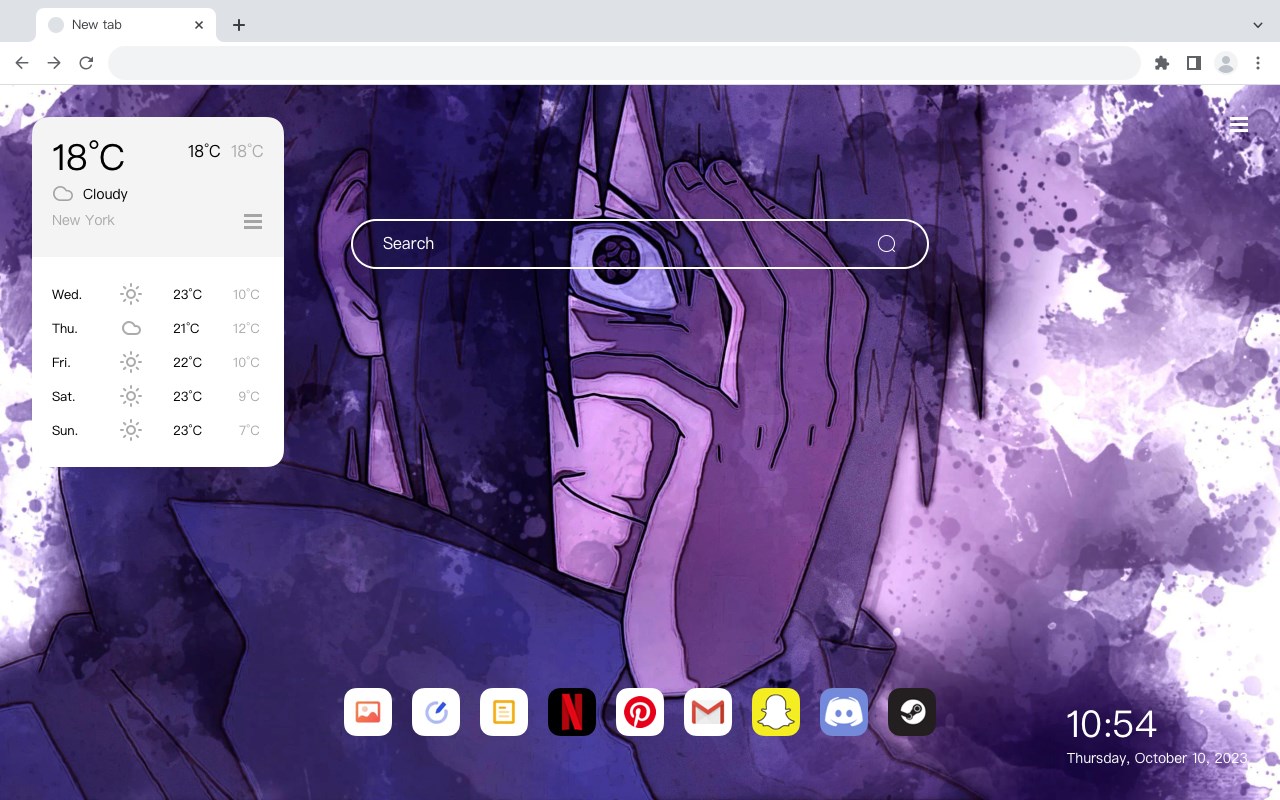Viewport: 1280px width, 800px height.
Task: Click the cloudy condition icon beside Cloudy
Action: tap(63, 194)
